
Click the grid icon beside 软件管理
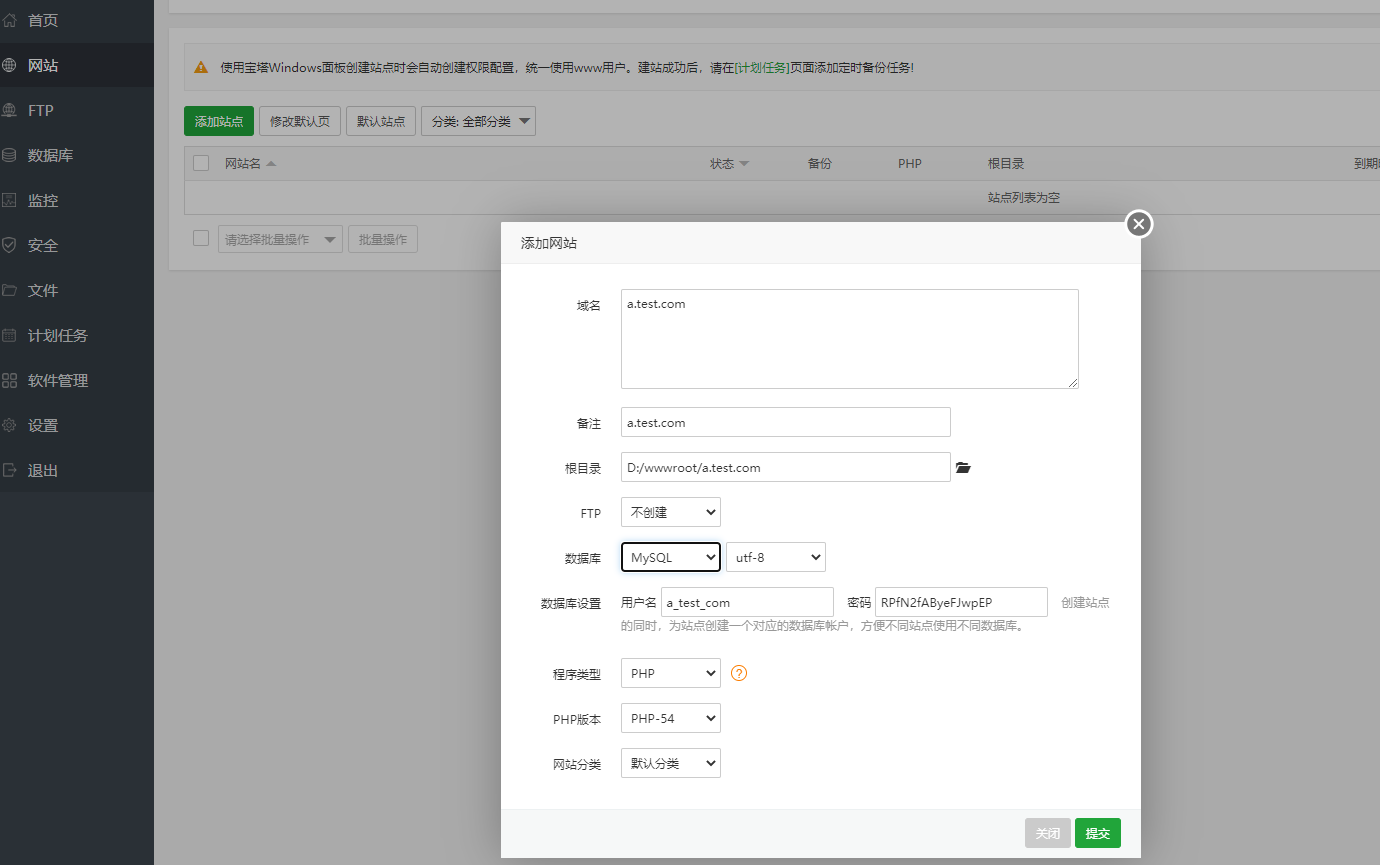point(9,380)
